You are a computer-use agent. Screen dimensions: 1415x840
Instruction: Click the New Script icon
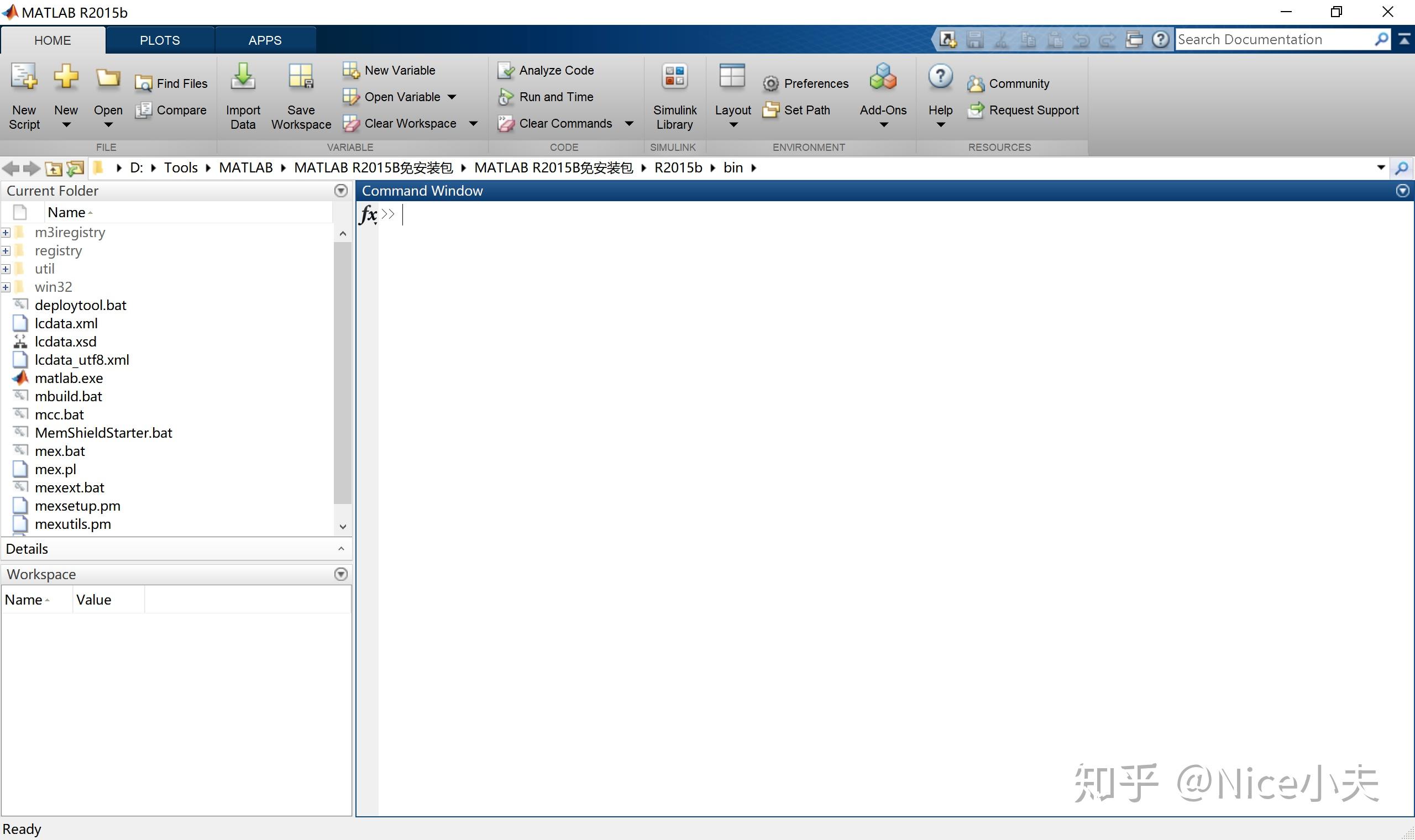point(24,77)
